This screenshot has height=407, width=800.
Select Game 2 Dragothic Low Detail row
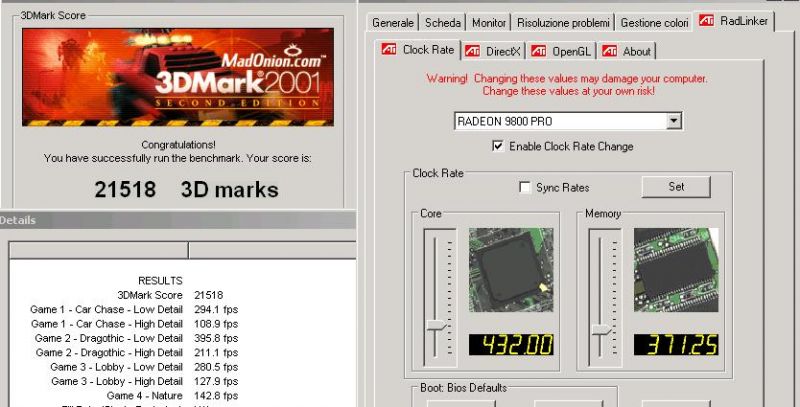[x=136, y=338]
